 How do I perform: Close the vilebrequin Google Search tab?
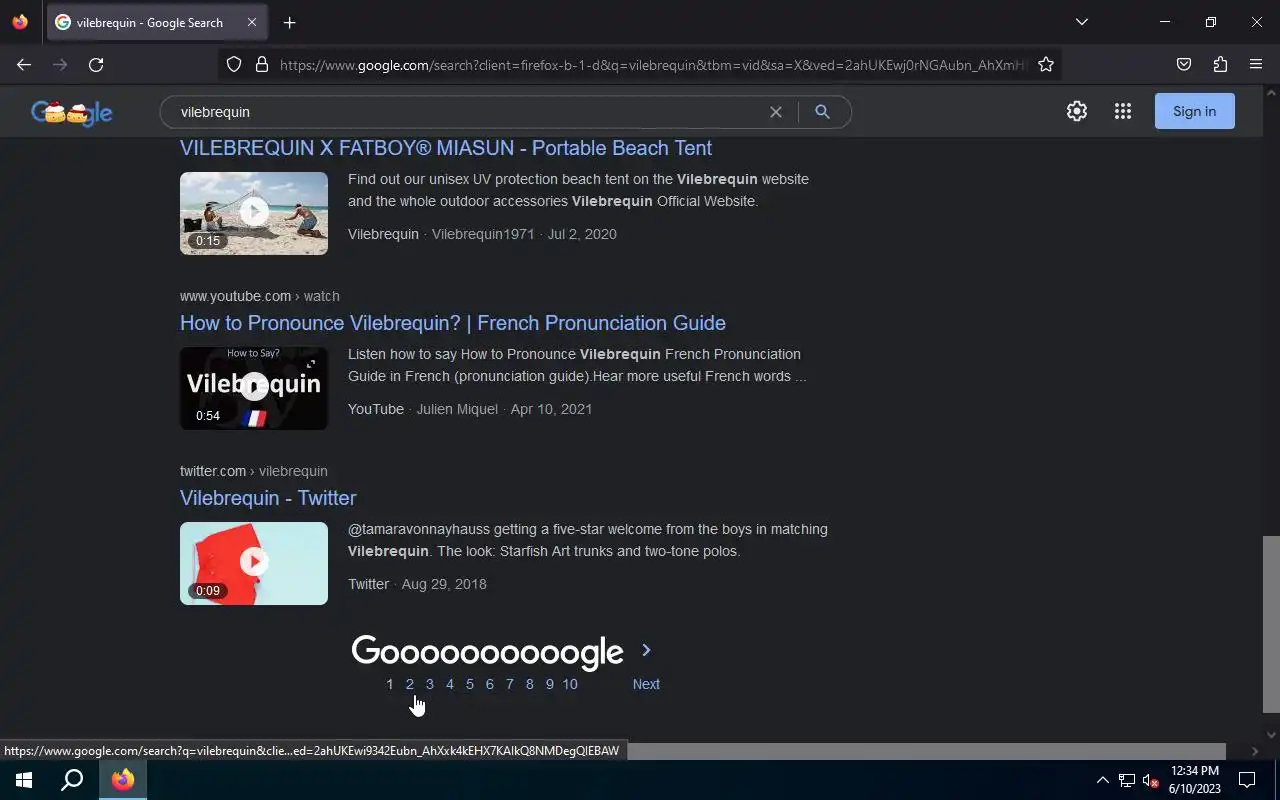pyautogui.click(x=252, y=22)
